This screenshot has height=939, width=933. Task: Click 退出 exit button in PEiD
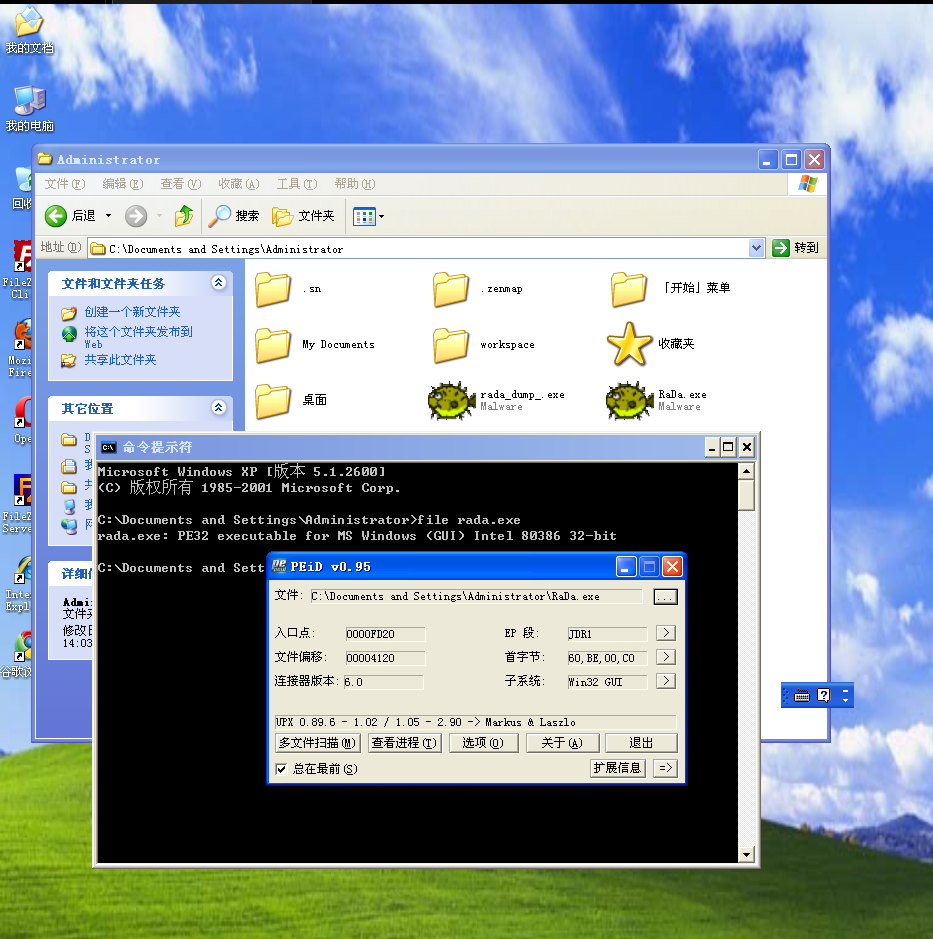click(641, 743)
